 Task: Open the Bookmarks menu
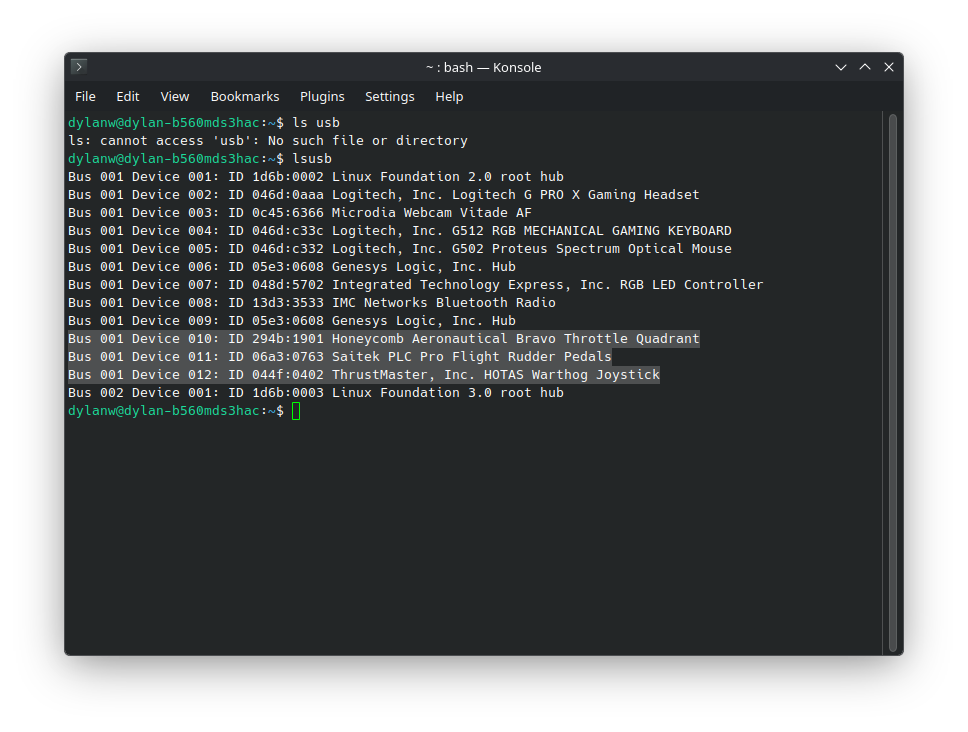[245, 97]
